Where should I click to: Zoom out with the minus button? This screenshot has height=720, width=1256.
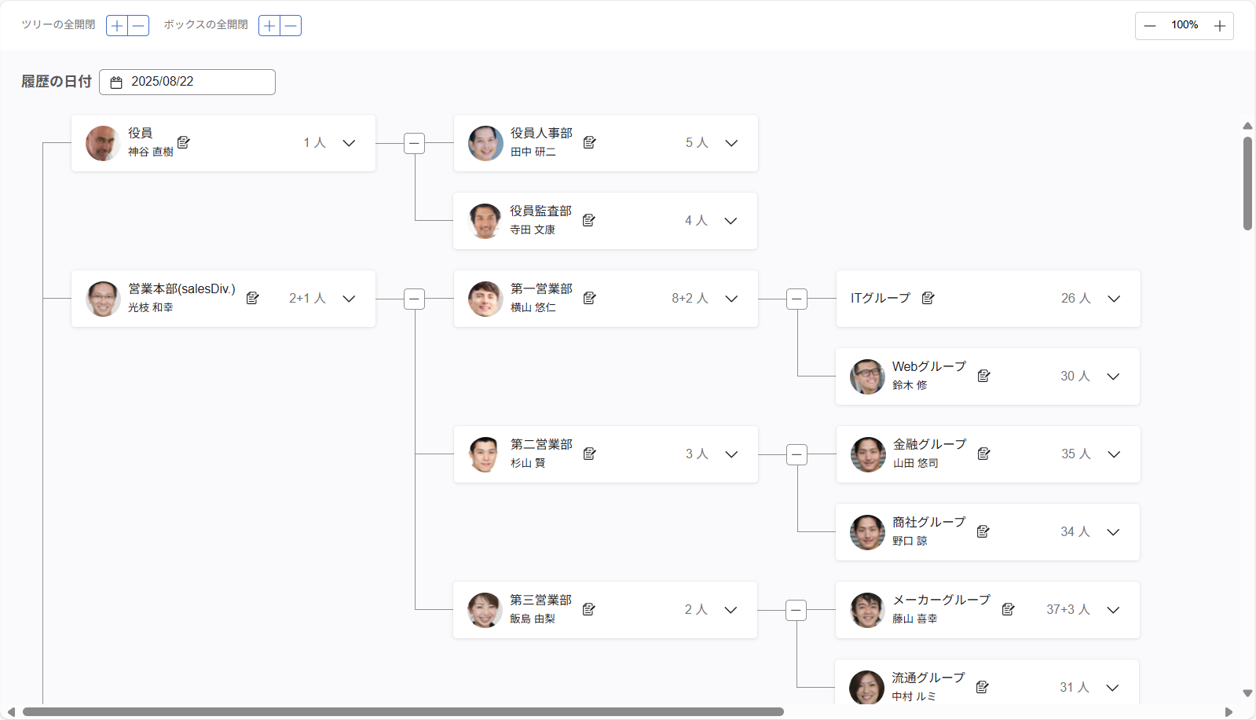(1150, 26)
